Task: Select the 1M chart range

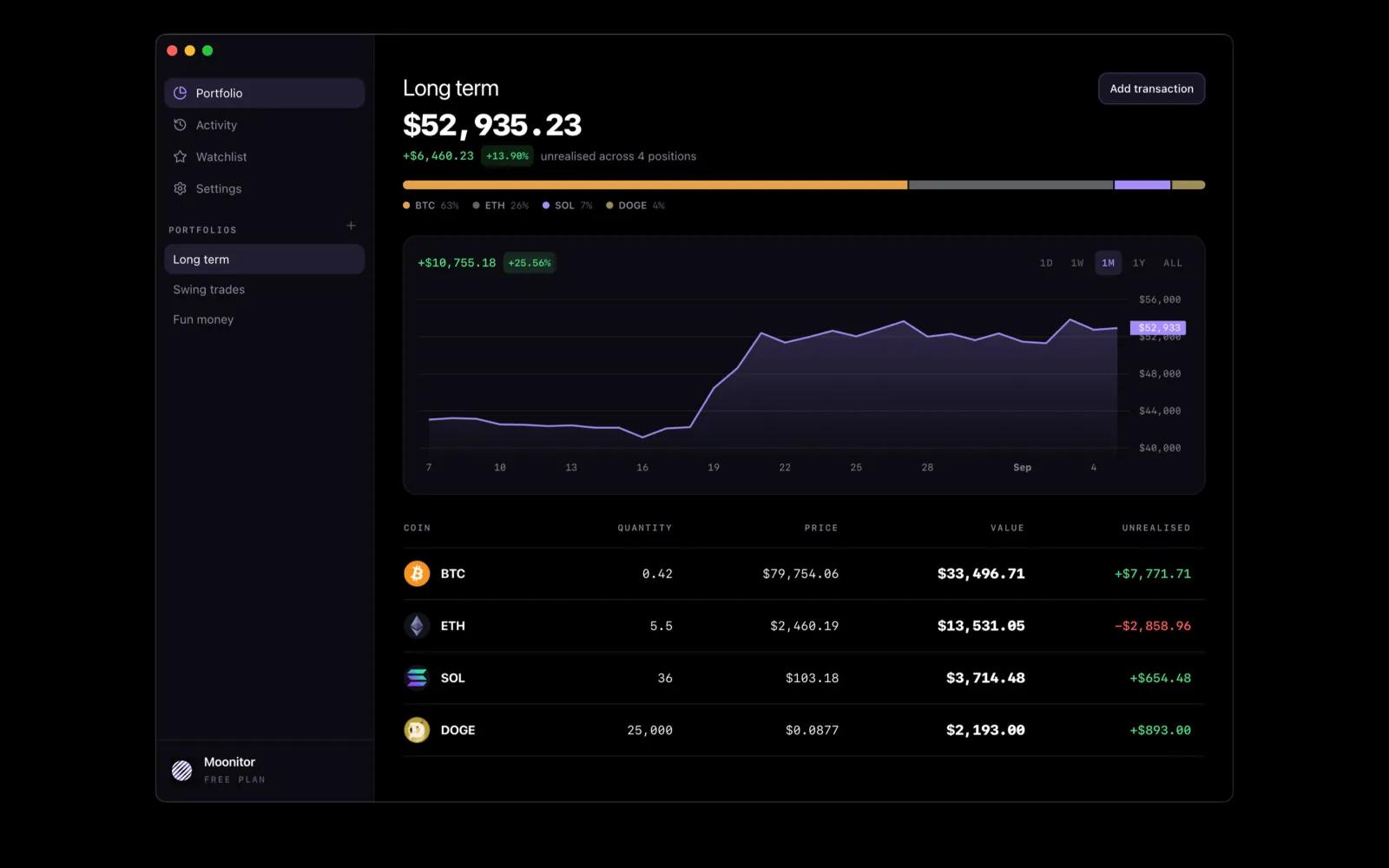Action: (1108, 263)
